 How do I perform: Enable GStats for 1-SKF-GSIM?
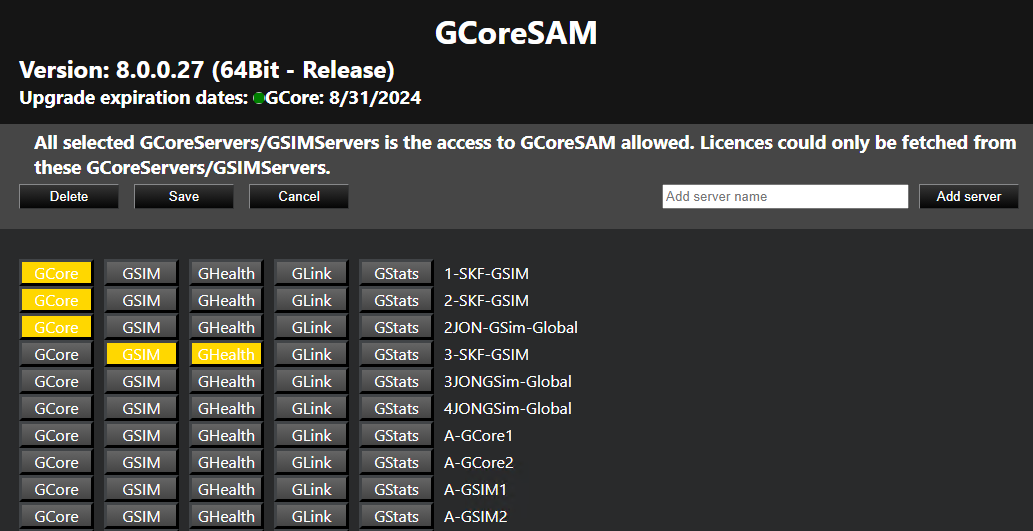point(396,273)
